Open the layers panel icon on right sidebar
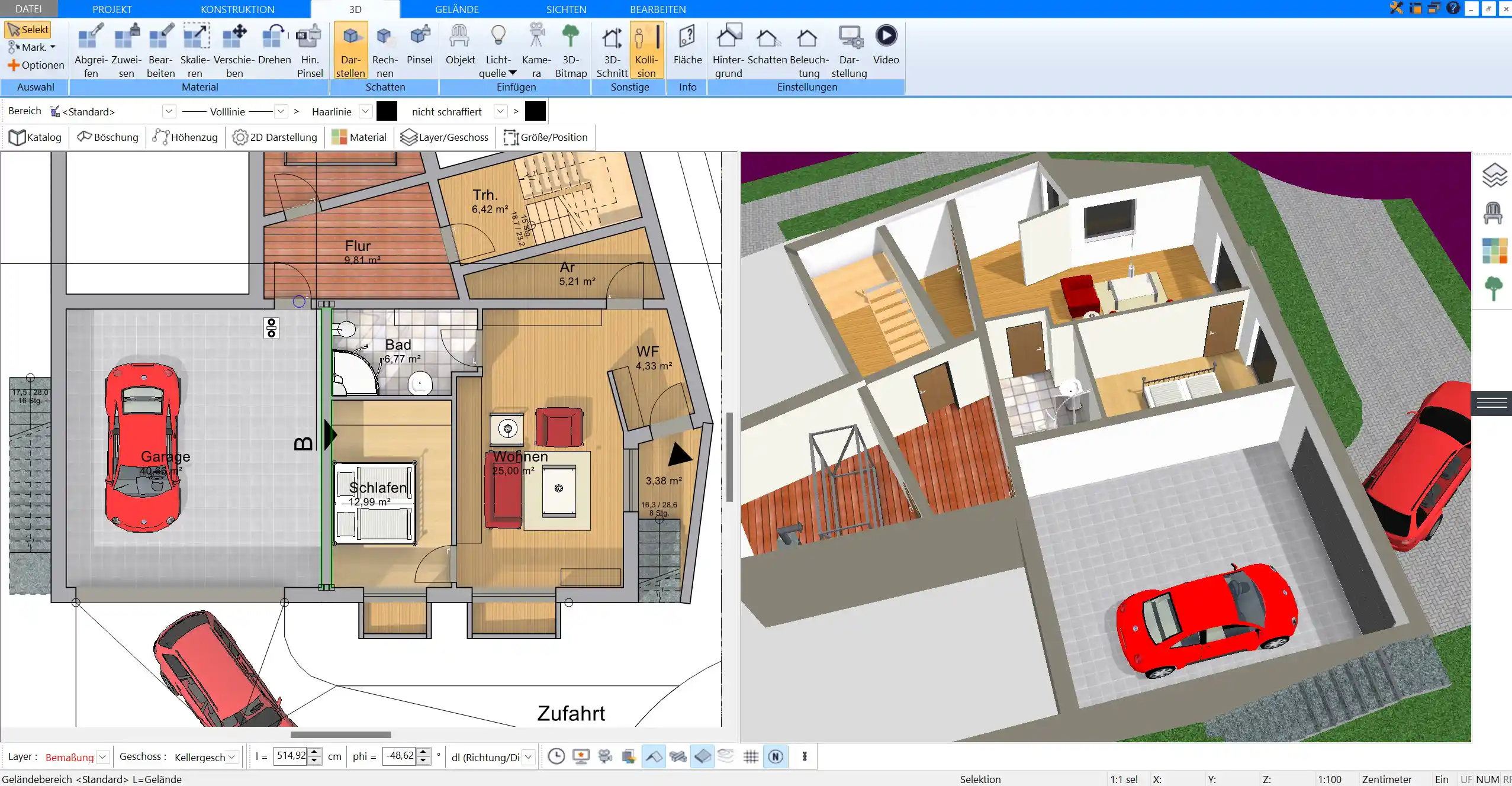This screenshot has height=786, width=1512. click(1494, 175)
